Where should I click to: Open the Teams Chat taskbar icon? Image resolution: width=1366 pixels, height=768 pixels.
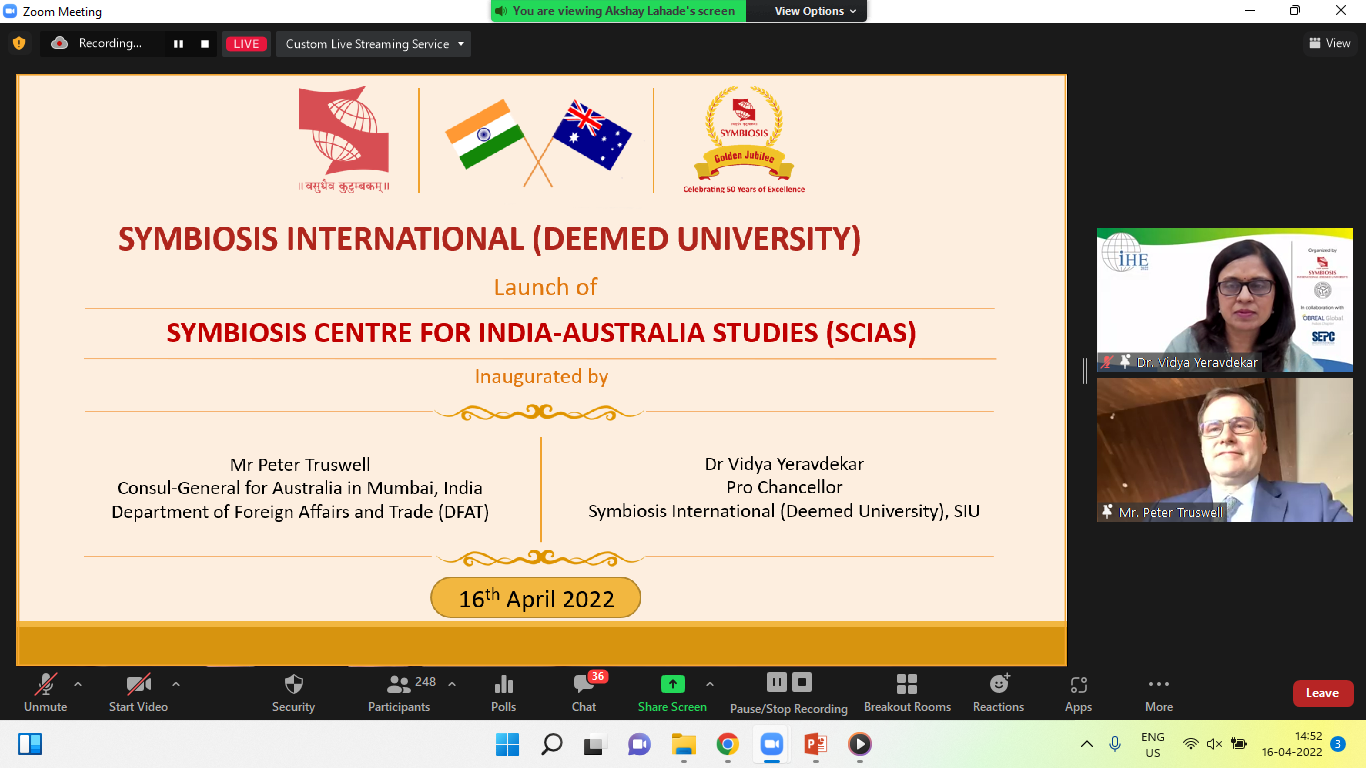639,744
